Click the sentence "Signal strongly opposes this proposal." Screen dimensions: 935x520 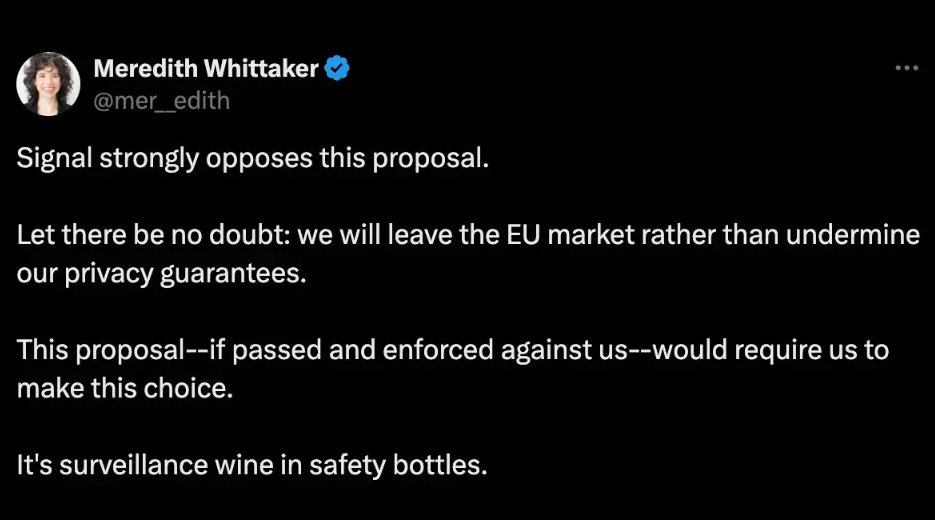[253, 159]
